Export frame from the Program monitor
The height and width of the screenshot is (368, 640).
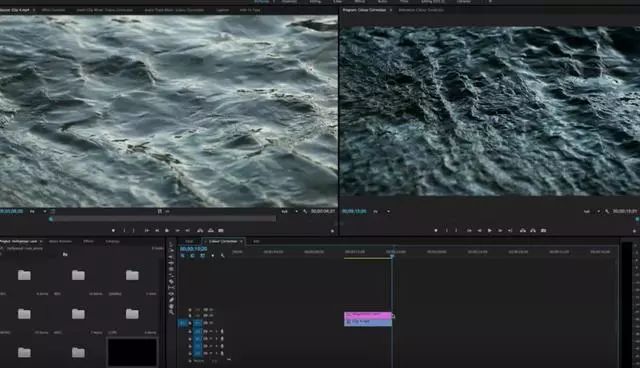544,231
